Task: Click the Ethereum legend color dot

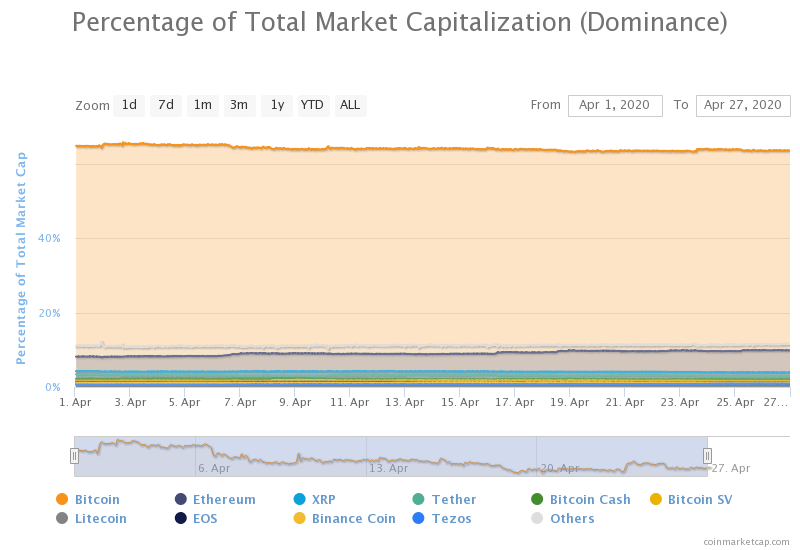Action: tap(181, 499)
